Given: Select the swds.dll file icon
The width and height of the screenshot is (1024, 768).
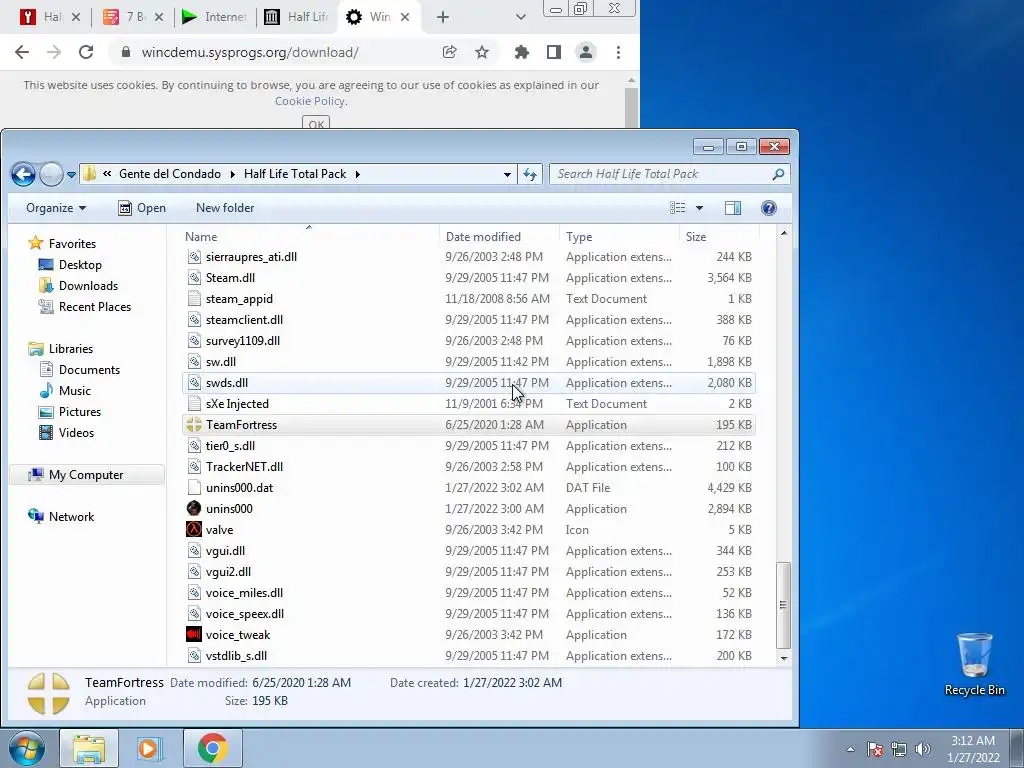Looking at the screenshot, I should pos(194,383).
